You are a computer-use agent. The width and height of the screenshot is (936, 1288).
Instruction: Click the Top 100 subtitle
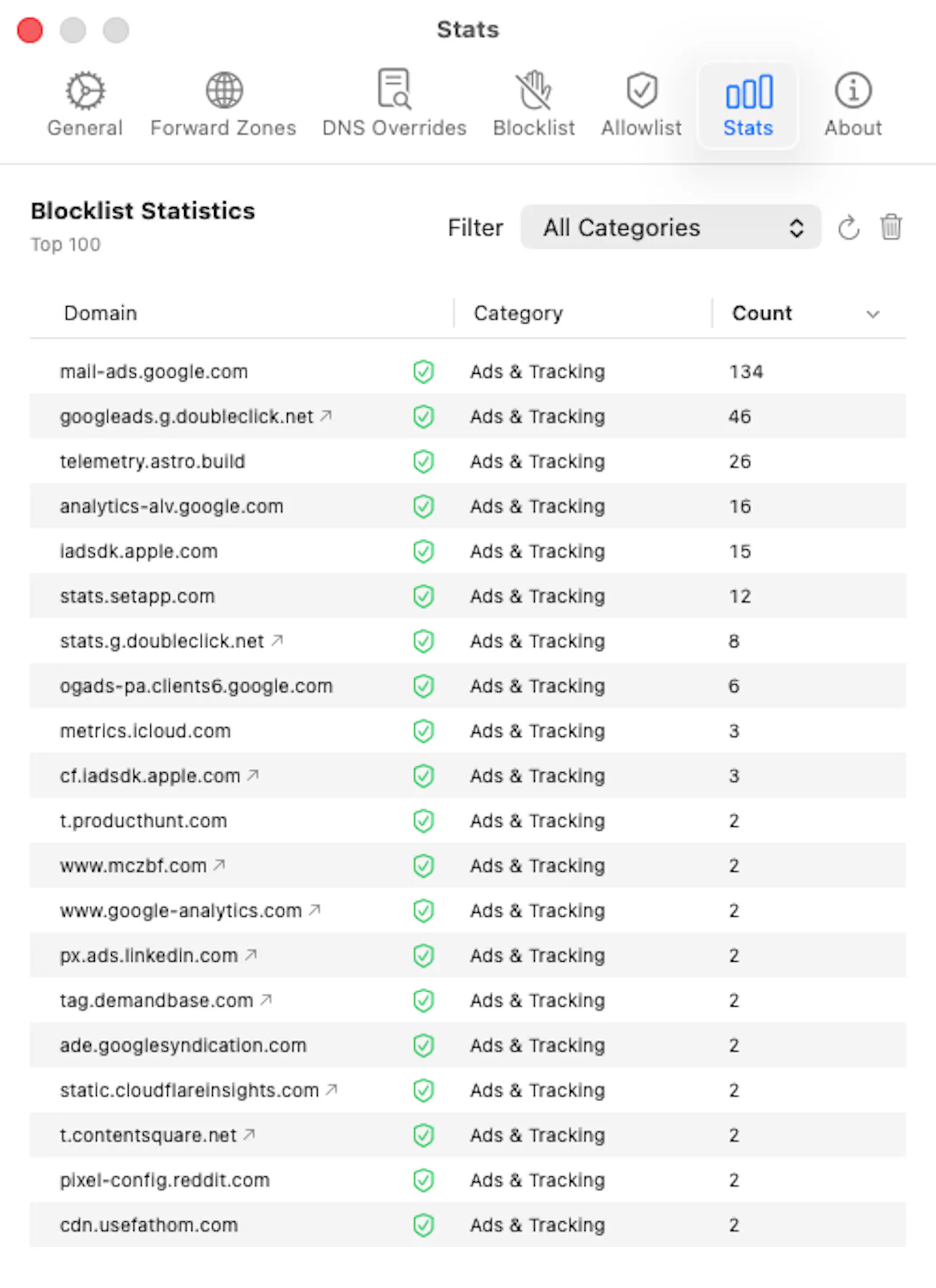[66, 244]
